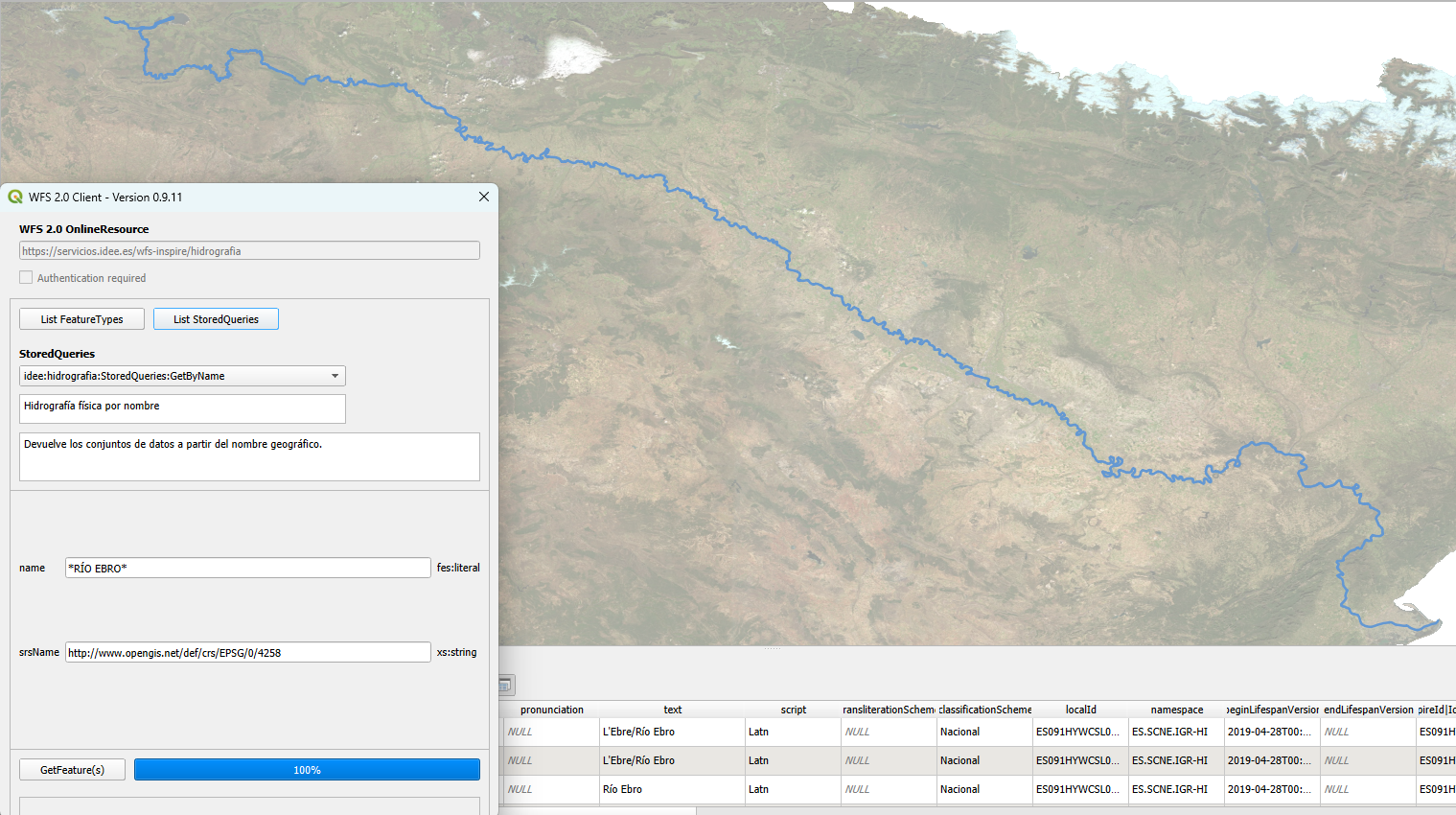Click the table view icon above the attribute table
Screen dimensions: 1456x815
point(505,685)
